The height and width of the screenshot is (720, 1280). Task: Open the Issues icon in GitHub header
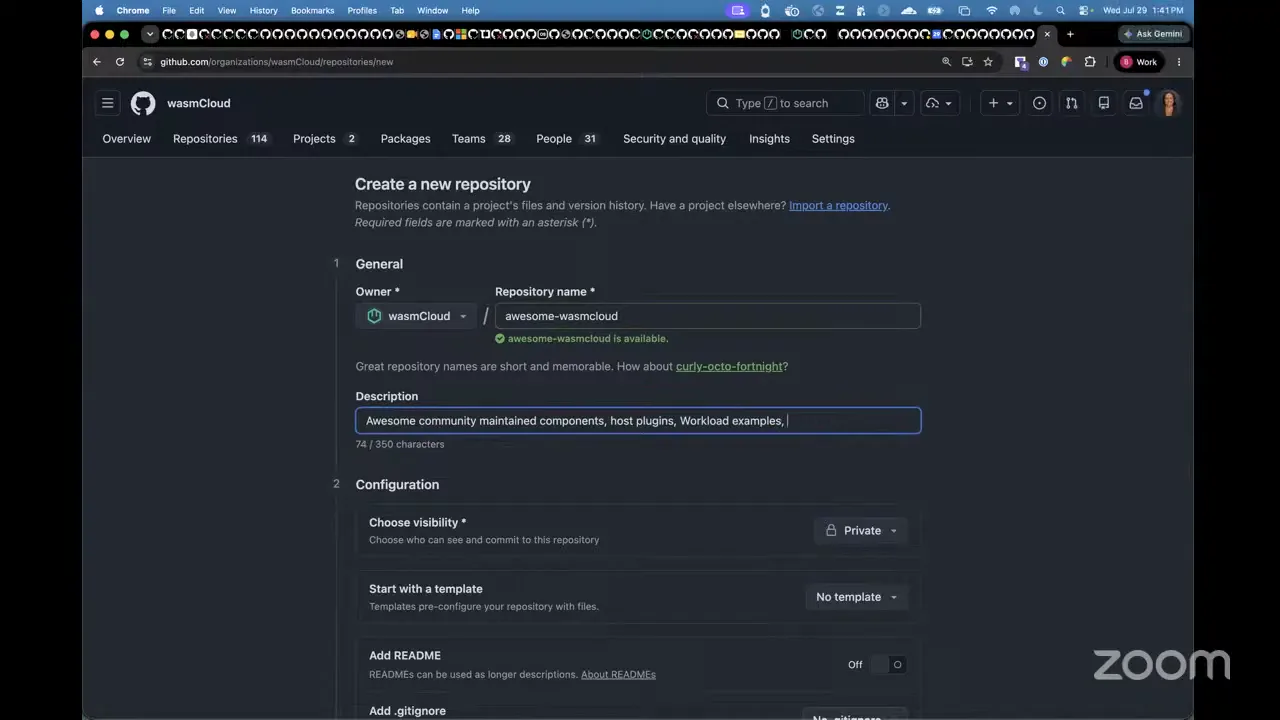(1040, 103)
